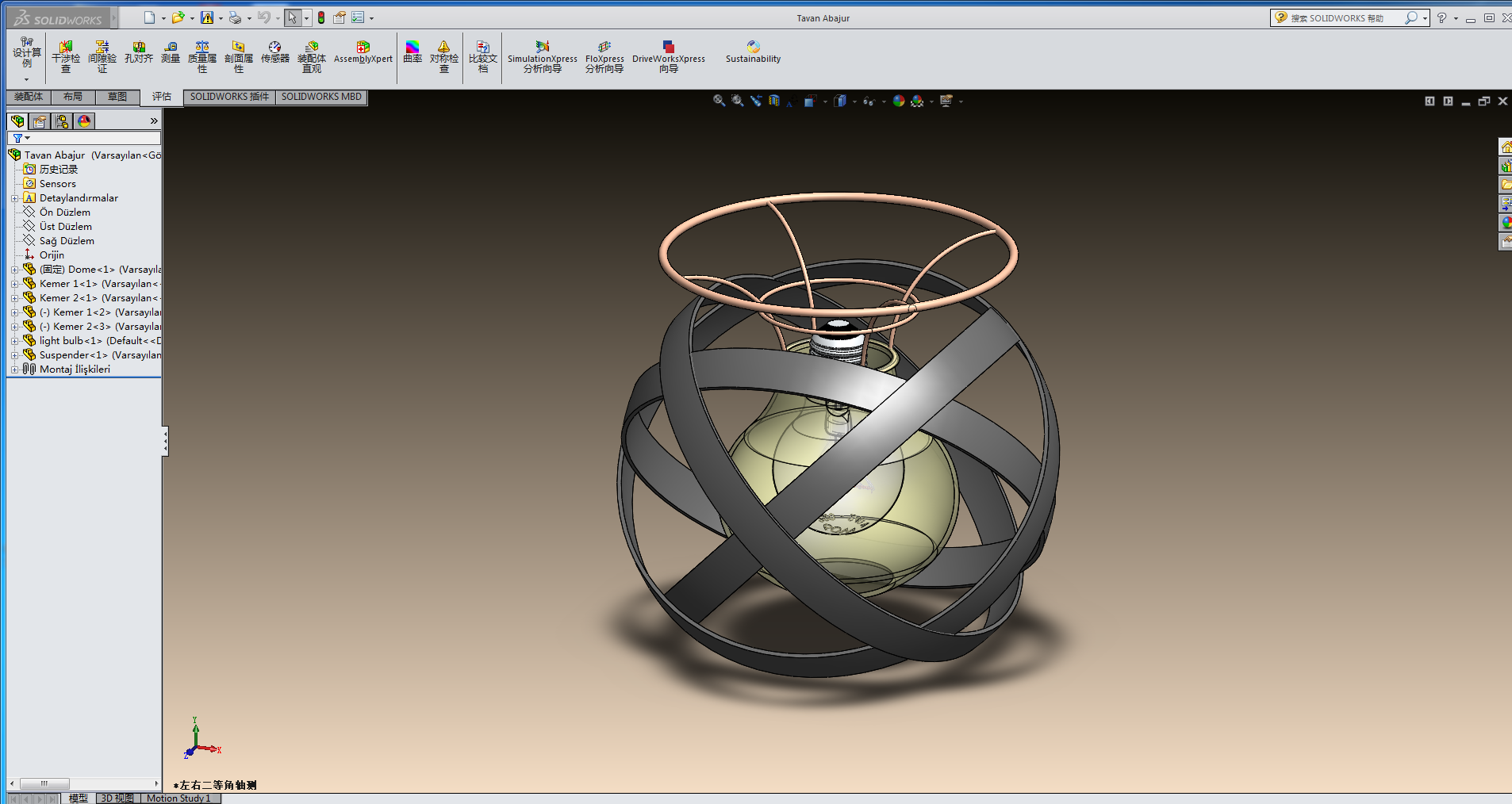Open the Sustainability tool
This screenshot has height=804, width=1512.
tap(754, 52)
